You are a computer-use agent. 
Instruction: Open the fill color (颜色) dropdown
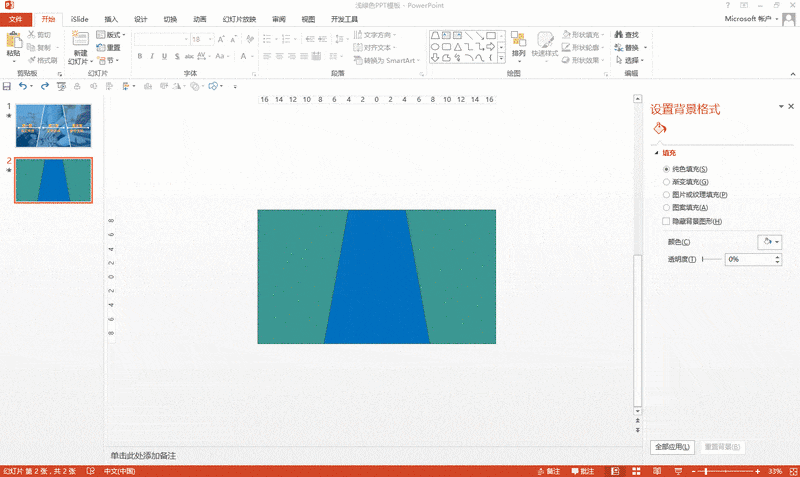pos(769,242)
